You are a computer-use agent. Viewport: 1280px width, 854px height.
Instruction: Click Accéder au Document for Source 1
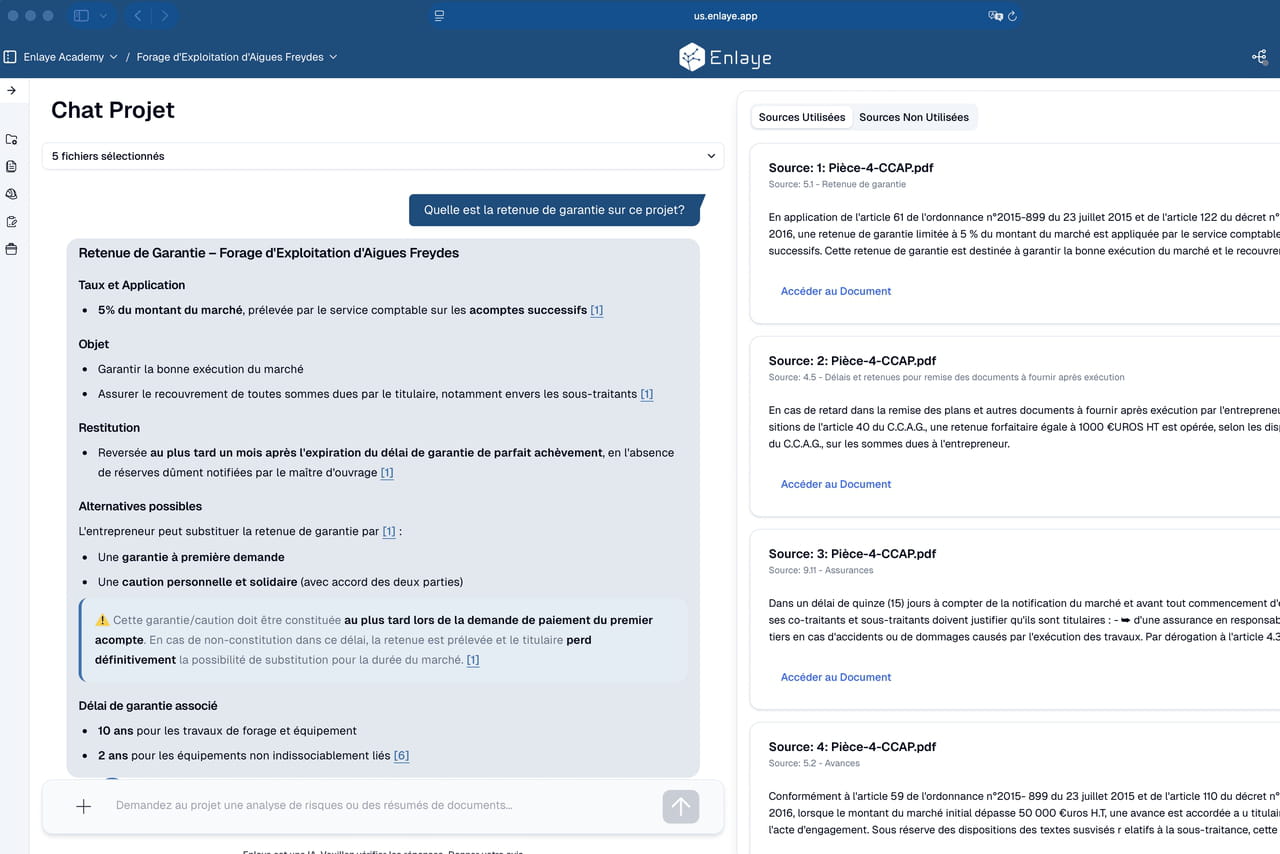[836, 291]
